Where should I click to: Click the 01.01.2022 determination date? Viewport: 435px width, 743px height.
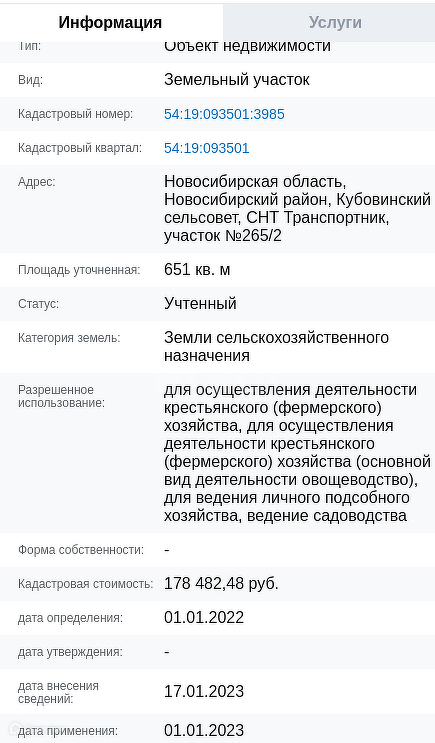click(x=204, y=618)
